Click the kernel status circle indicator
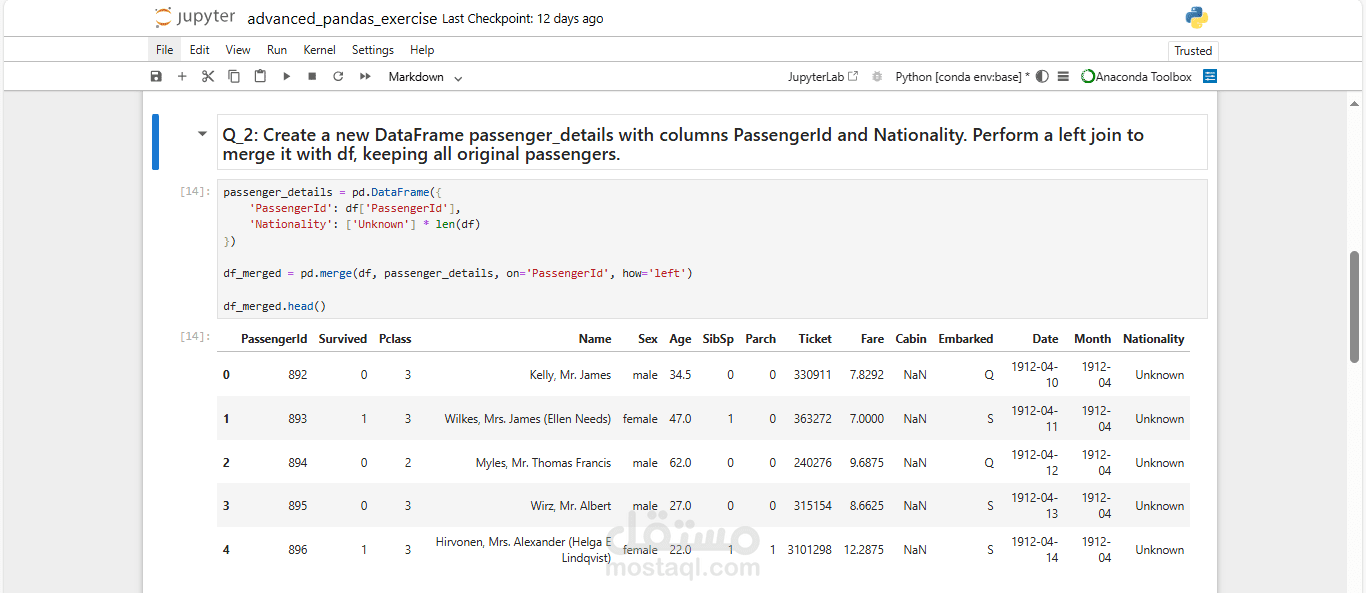Image resolution: width=1366 pixels, height=593 pixels. (x=1042, y=77)
